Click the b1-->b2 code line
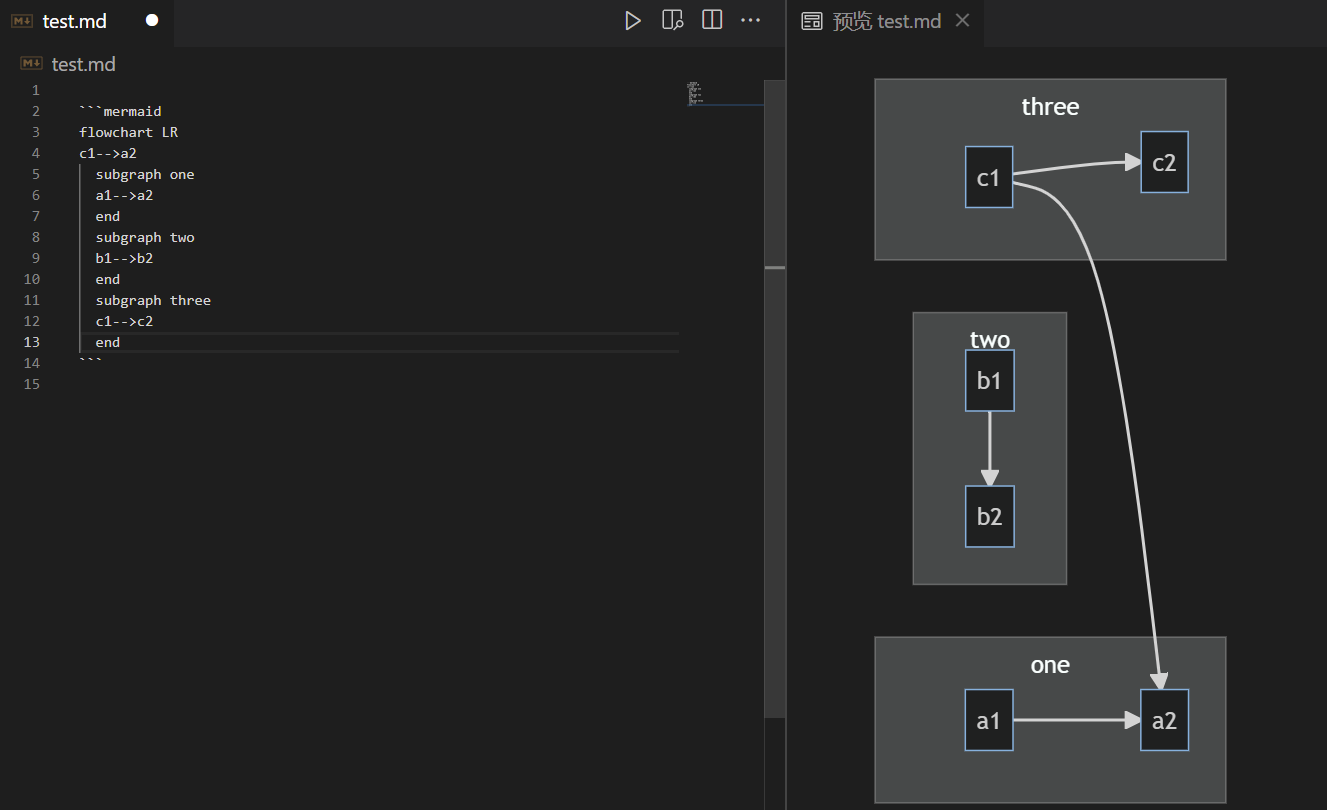The width and height of the screenshot is (1327, 810). [x=124, y=258]
